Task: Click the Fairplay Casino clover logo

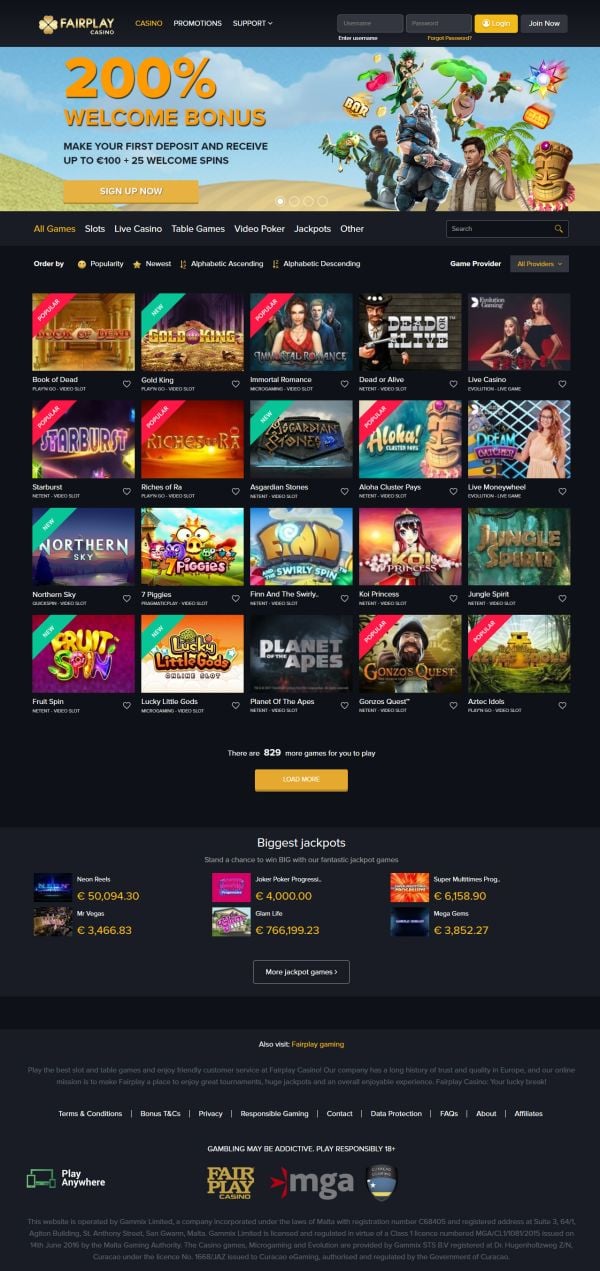Action: [48, 22]
